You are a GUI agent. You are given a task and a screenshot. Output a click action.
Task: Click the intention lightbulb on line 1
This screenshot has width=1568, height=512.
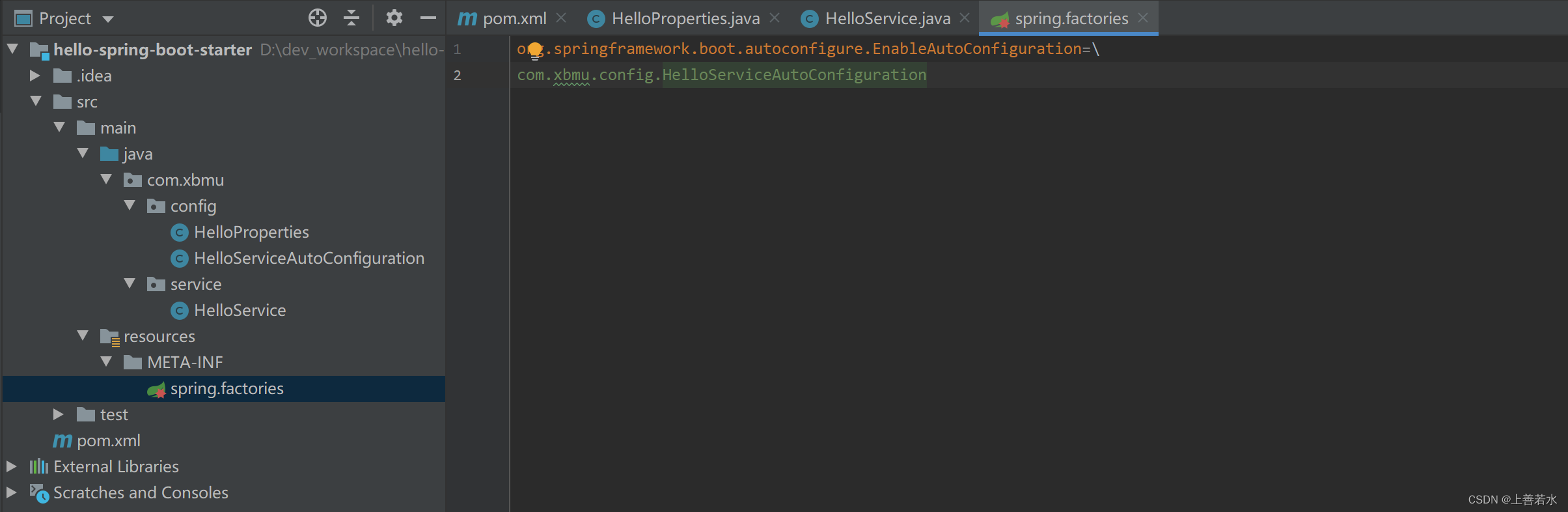coord(535,50)
